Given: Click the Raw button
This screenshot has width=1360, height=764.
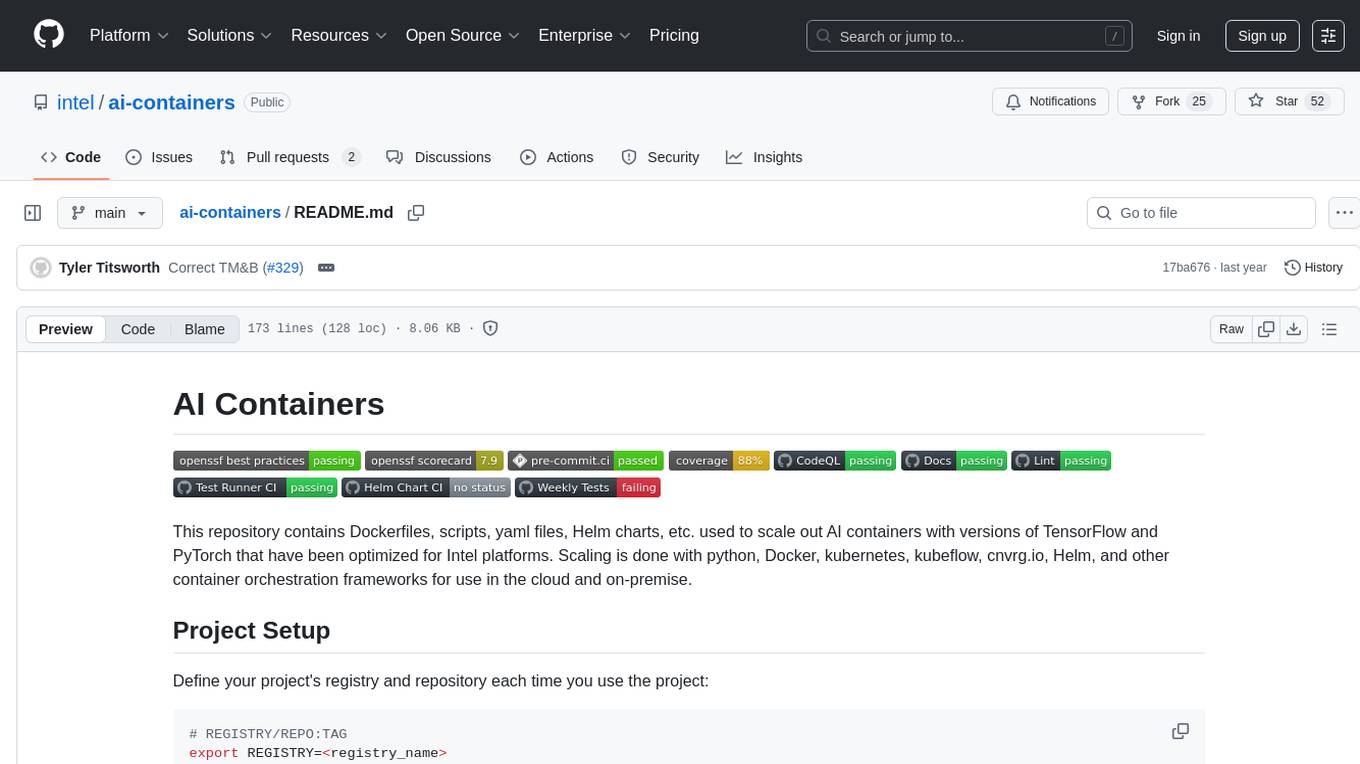Looking at the screenshot, I should tap(1231, 329).
